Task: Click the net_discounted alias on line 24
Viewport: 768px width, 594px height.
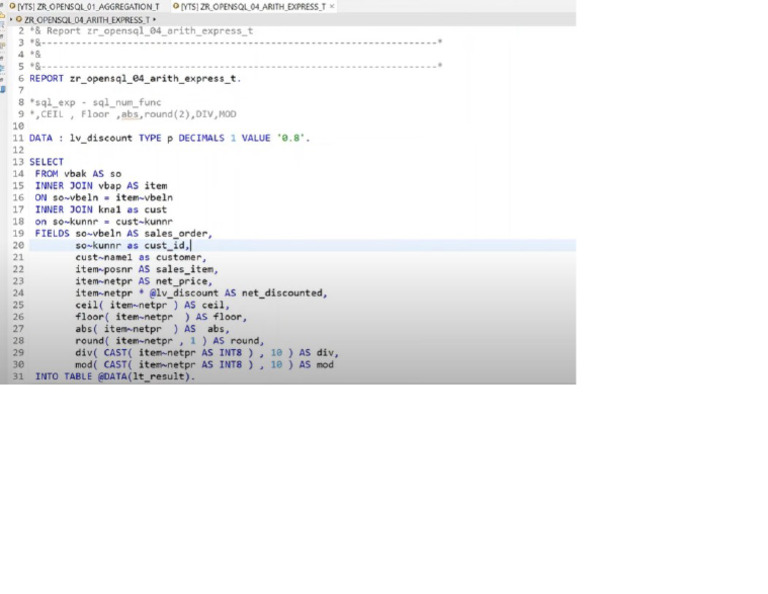Action: (x=282, y=293)
